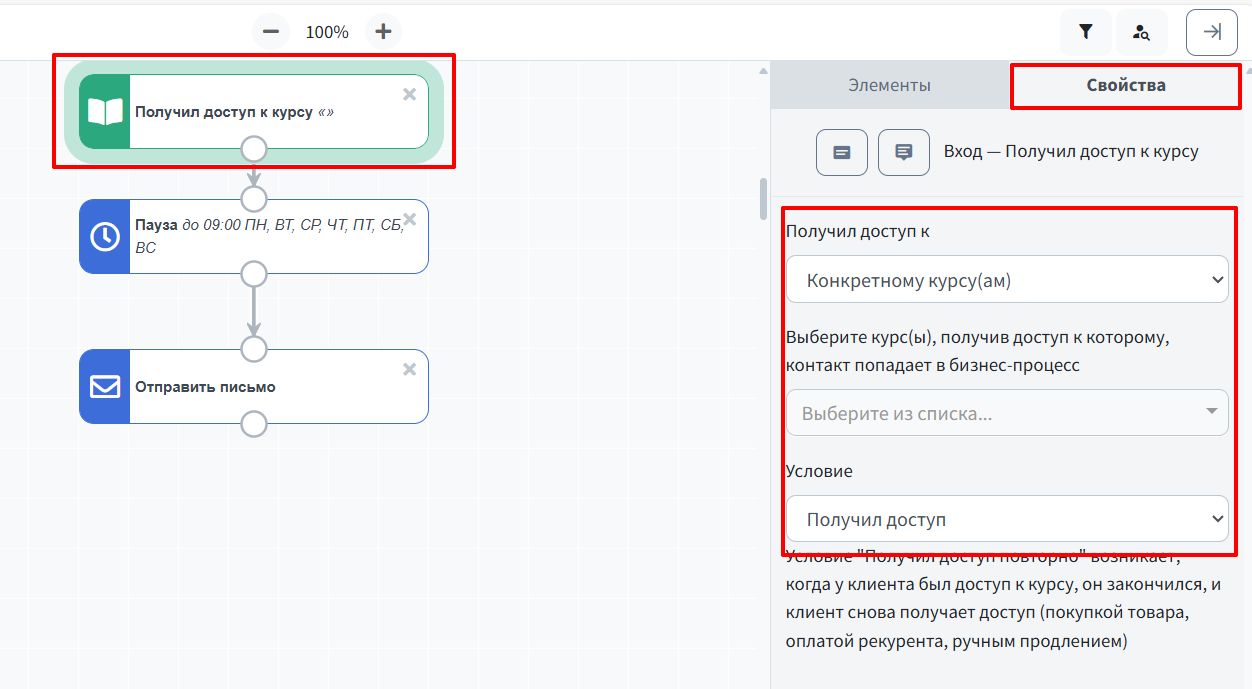The width and height of the screenshot is (1252, 689).
Task: Open the Конкретному курсу(ам) dropdown
Action: click(1007, 281)
